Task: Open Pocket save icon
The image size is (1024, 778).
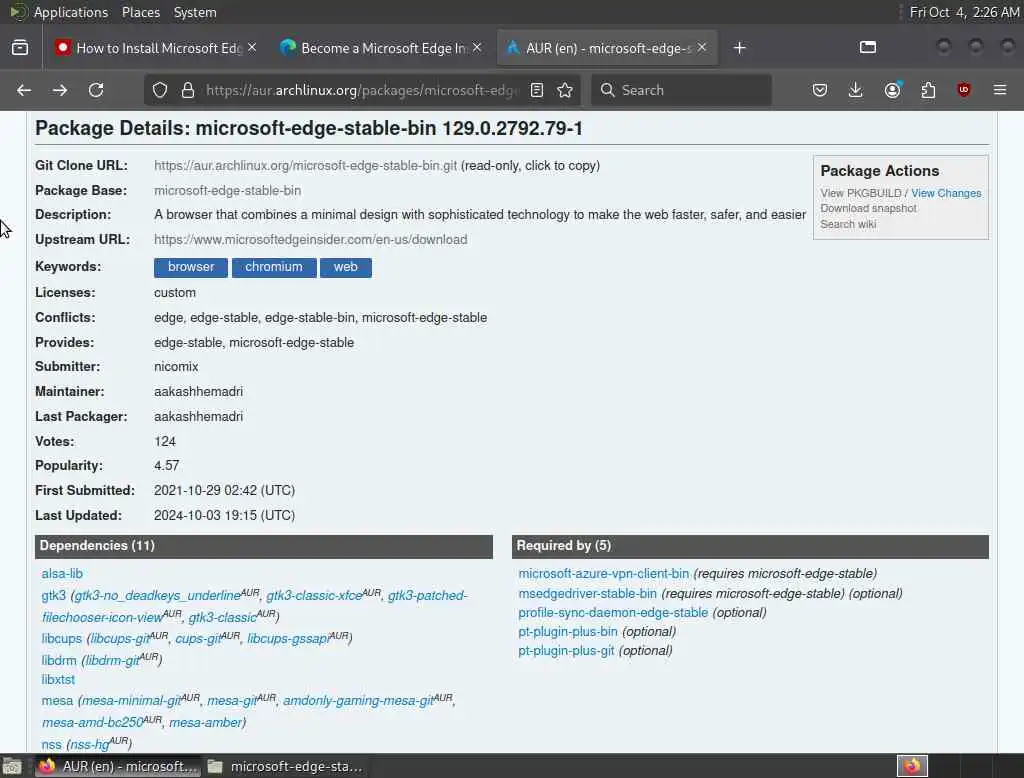Action: [x=820, y=90]
